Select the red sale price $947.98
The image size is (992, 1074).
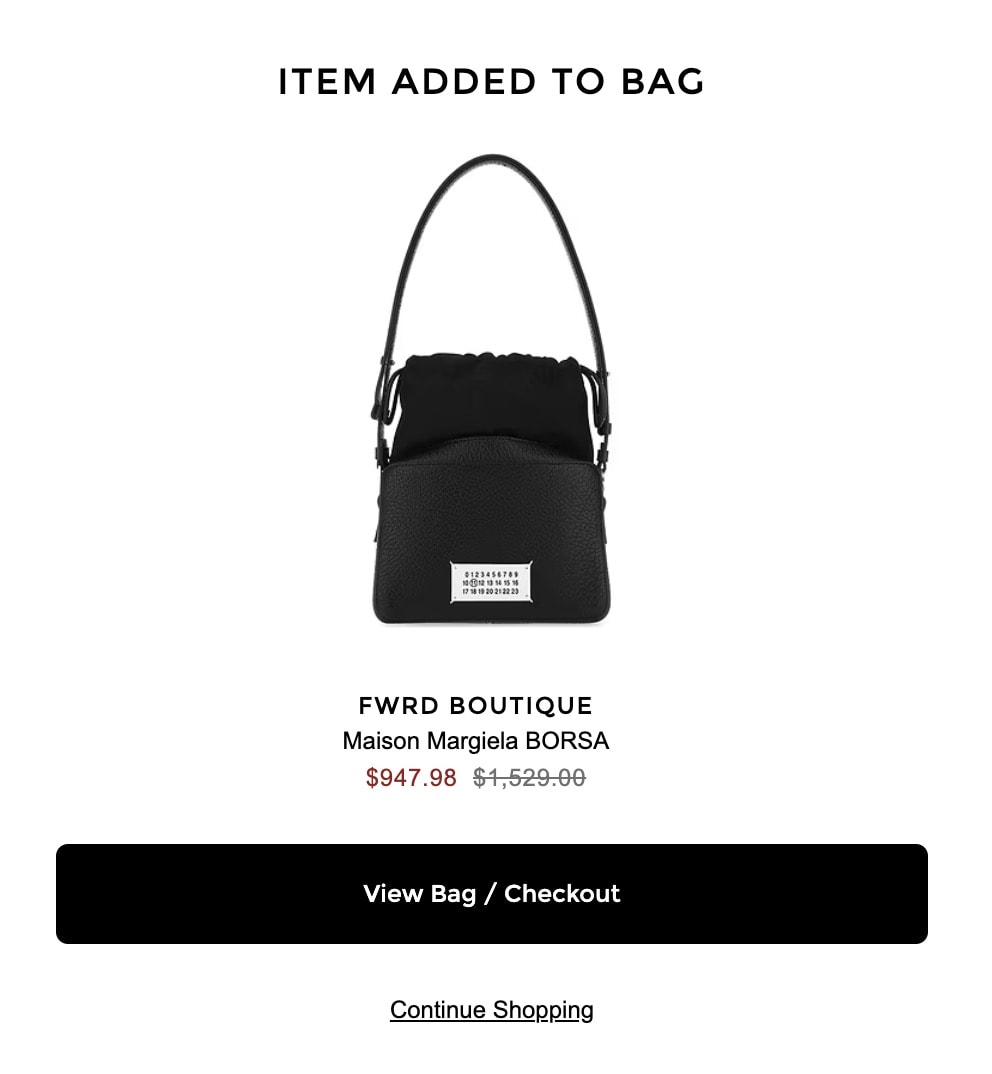[411, 777]
